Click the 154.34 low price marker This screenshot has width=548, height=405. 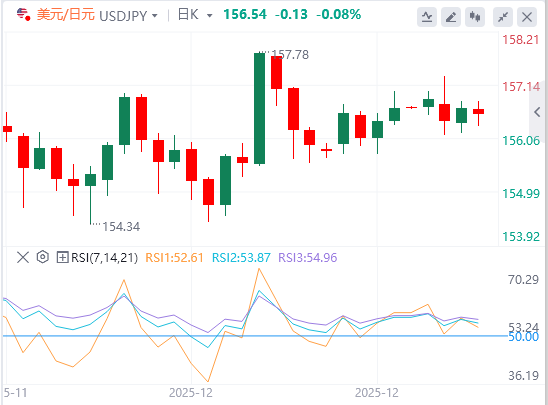tap(121, 227)
